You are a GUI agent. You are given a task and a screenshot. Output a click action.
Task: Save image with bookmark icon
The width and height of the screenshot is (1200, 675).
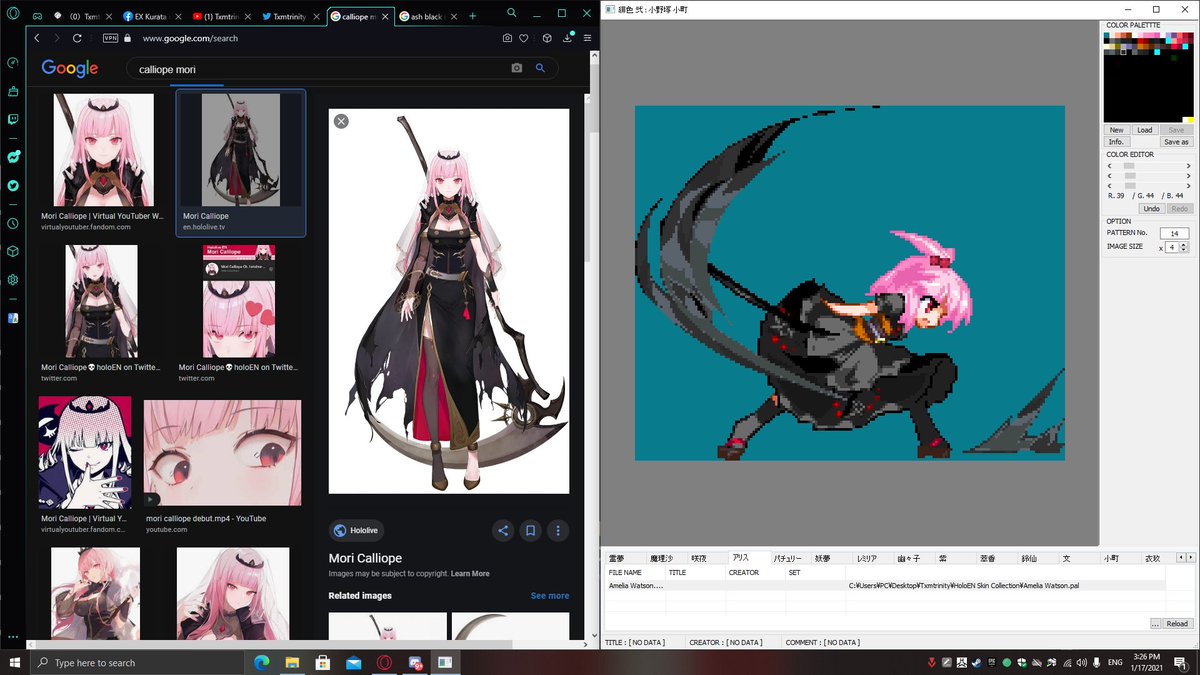pos(531,531)
